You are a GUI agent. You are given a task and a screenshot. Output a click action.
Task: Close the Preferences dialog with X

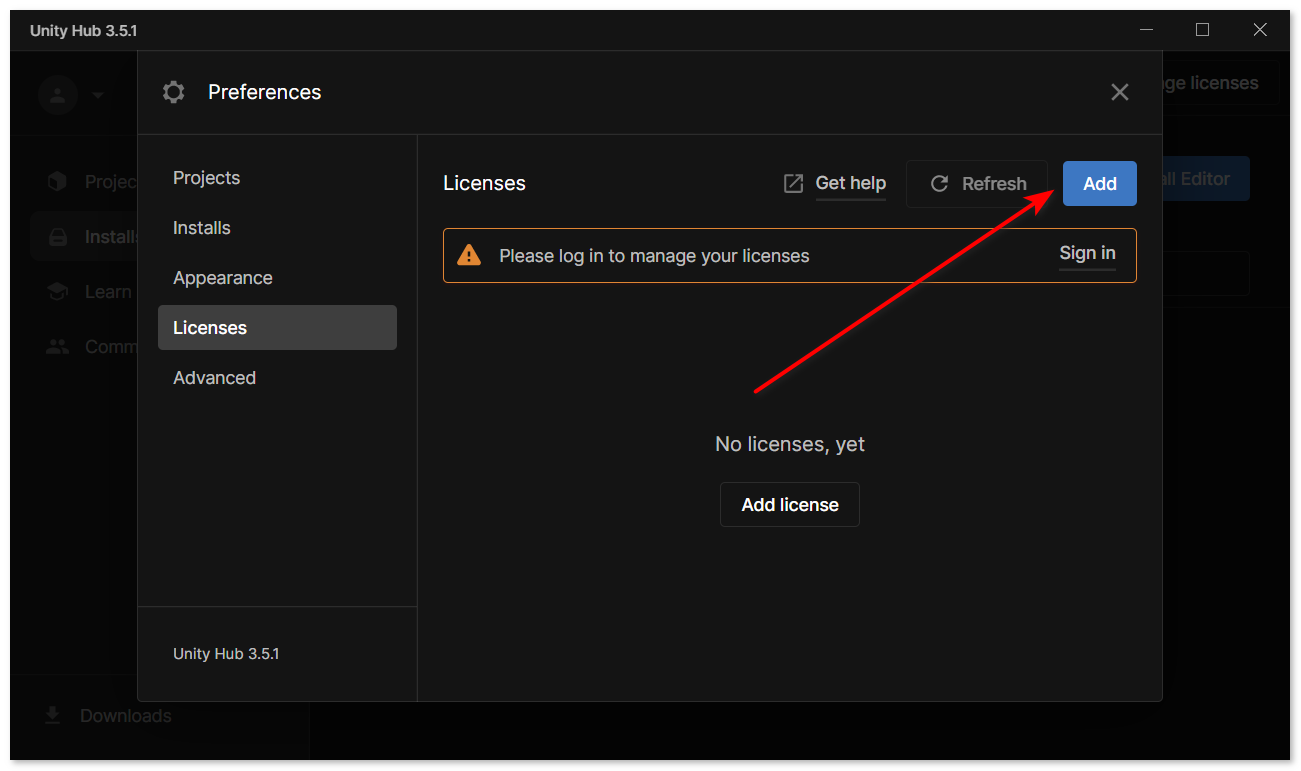tap(1120, 92)
